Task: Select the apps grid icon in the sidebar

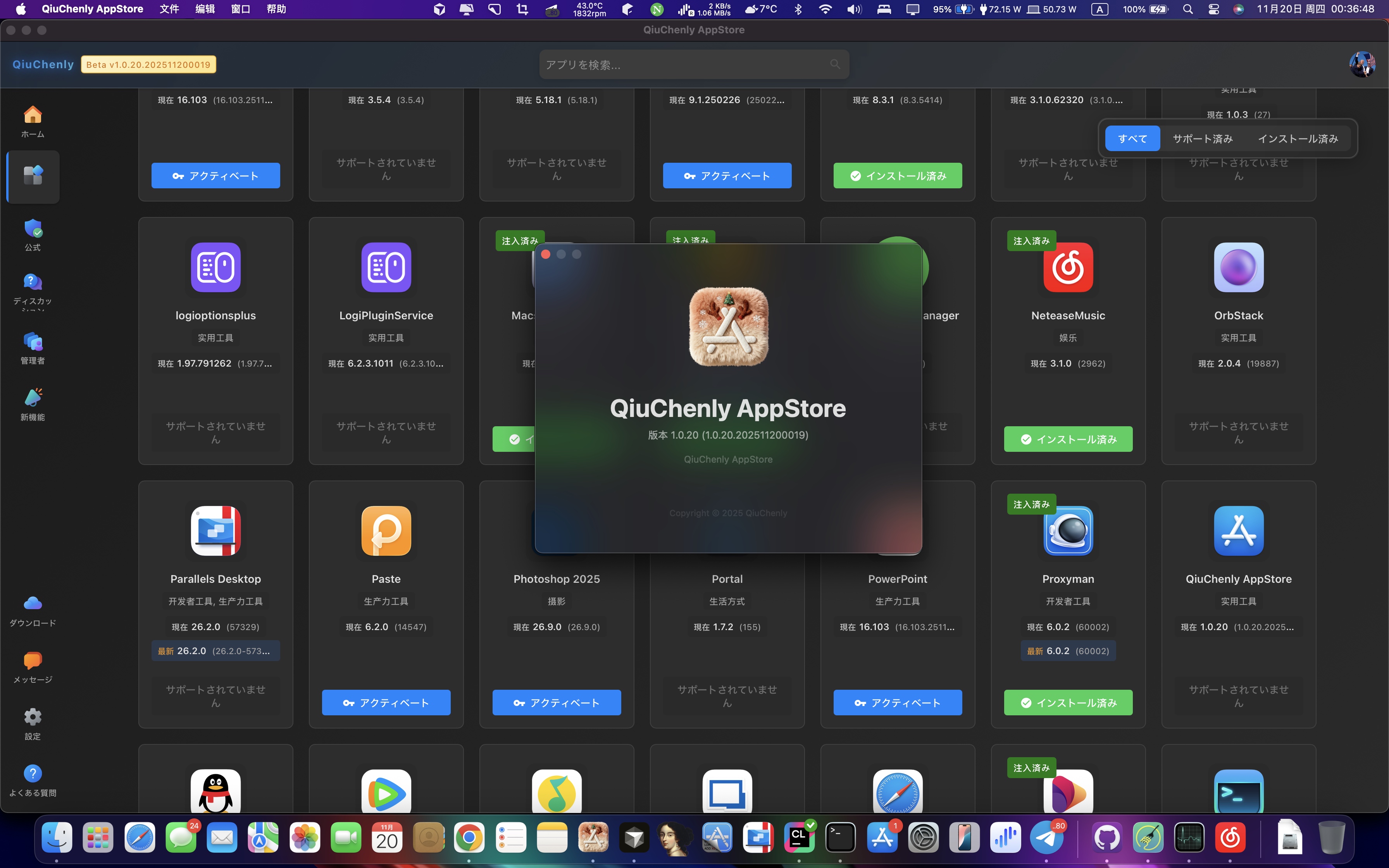Action: coord(32,176)
